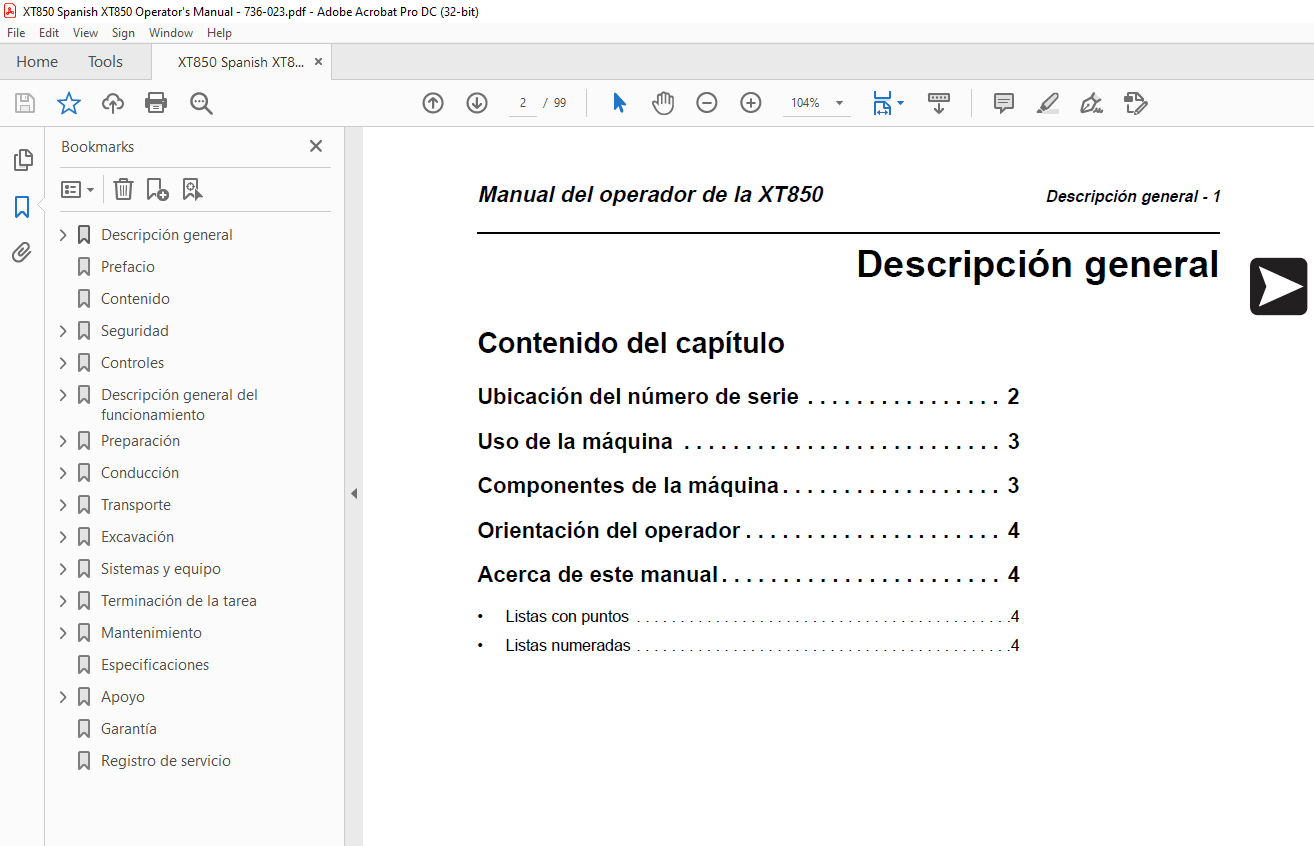Viewport: 1314px width, 846px height.
Task: Click the 104% zoom value field
Action: click(805, 103)
